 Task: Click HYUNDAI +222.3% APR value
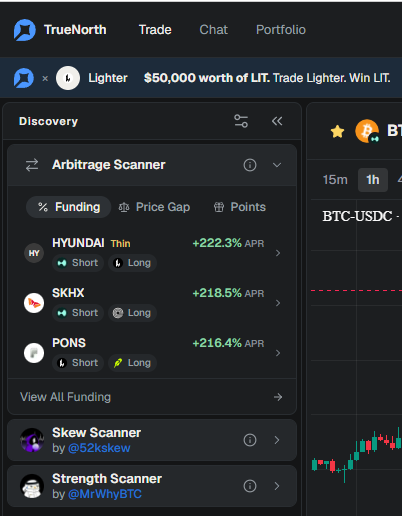click(228, 243)
